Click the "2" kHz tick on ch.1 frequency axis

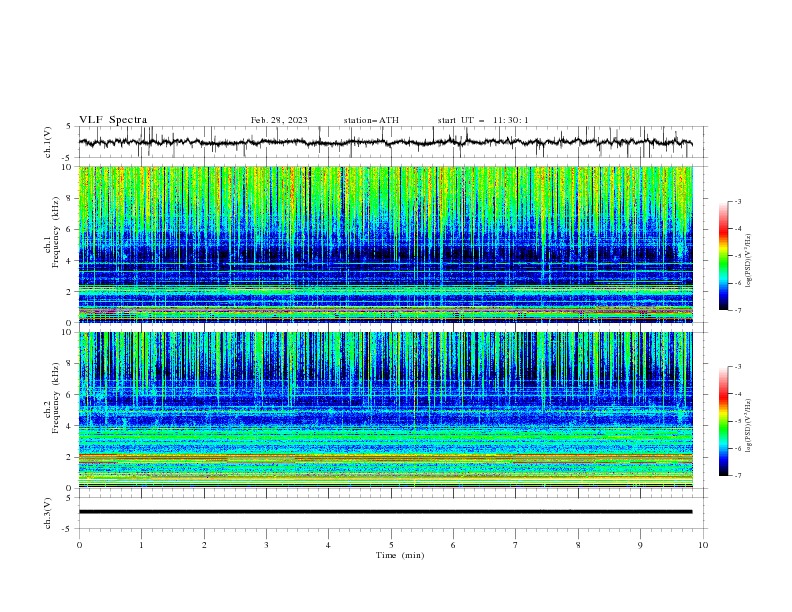click(x=71, y=291)
